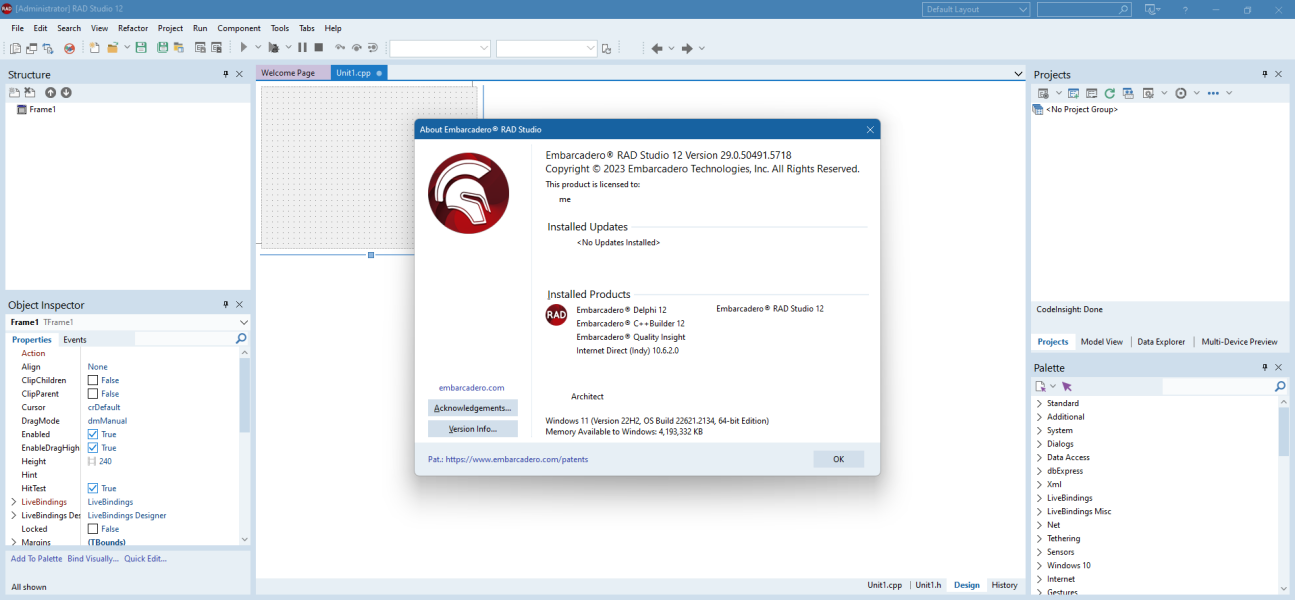The width and height of the screenshot is (1295, 600).
Task: Expand the Dialogs palette category
Action: coord(1039,444)
